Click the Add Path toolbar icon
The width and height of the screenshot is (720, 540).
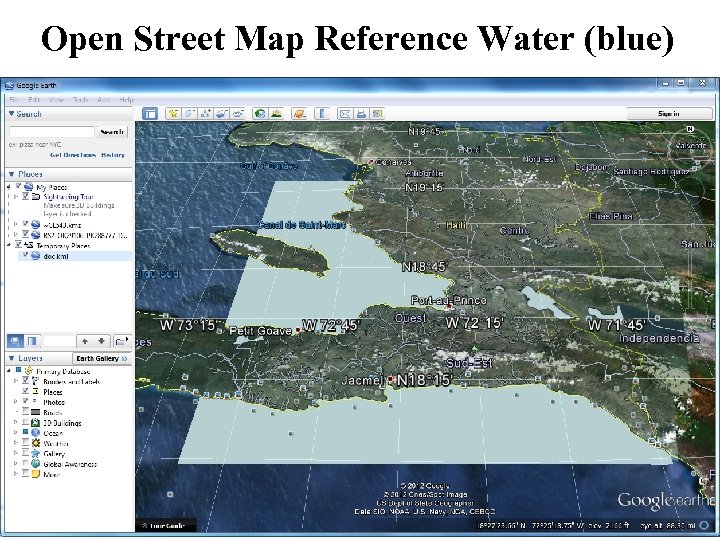pyautogui.click(x=205, y=113)
